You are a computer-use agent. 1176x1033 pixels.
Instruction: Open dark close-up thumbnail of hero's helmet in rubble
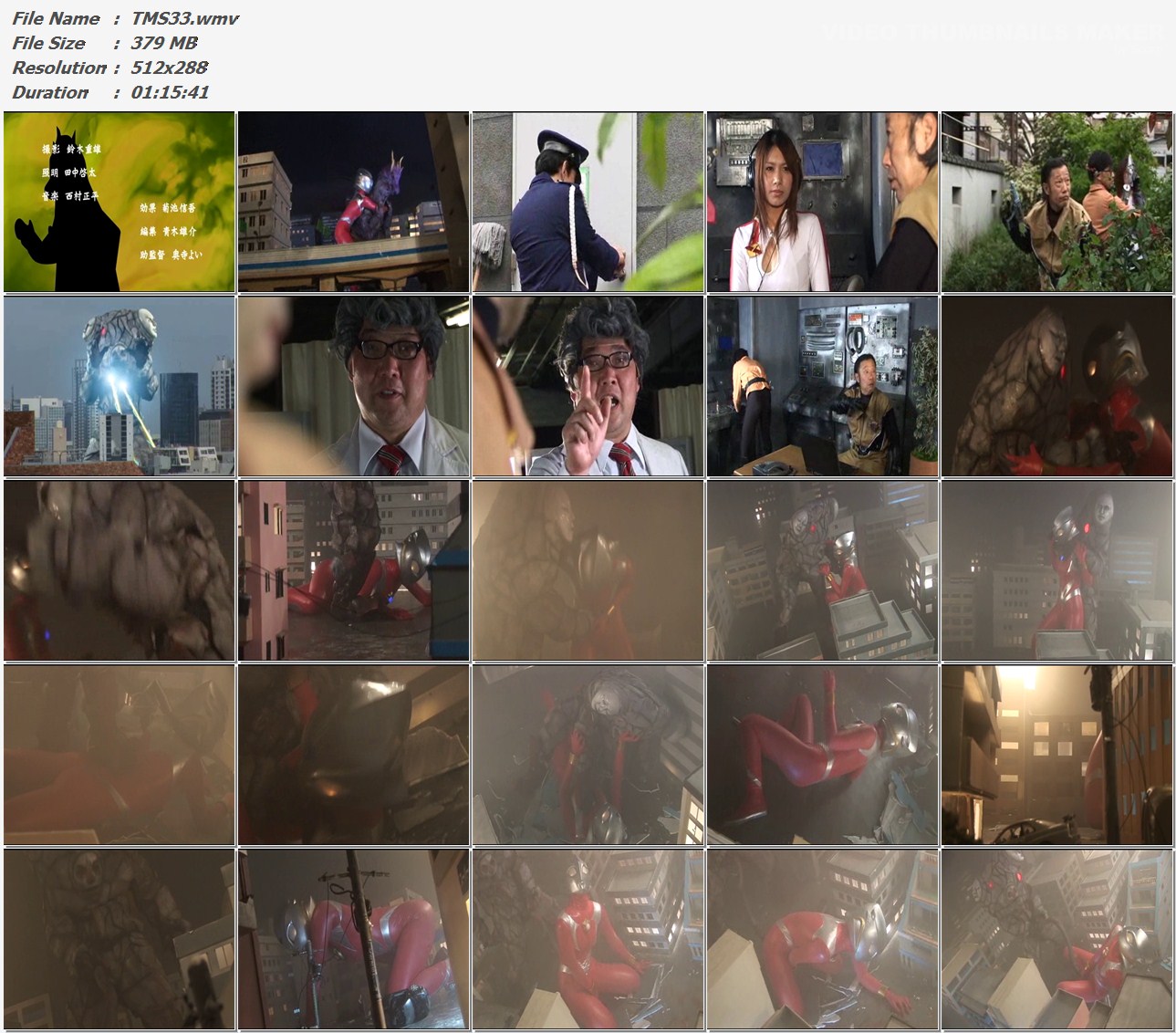[354, 755]
